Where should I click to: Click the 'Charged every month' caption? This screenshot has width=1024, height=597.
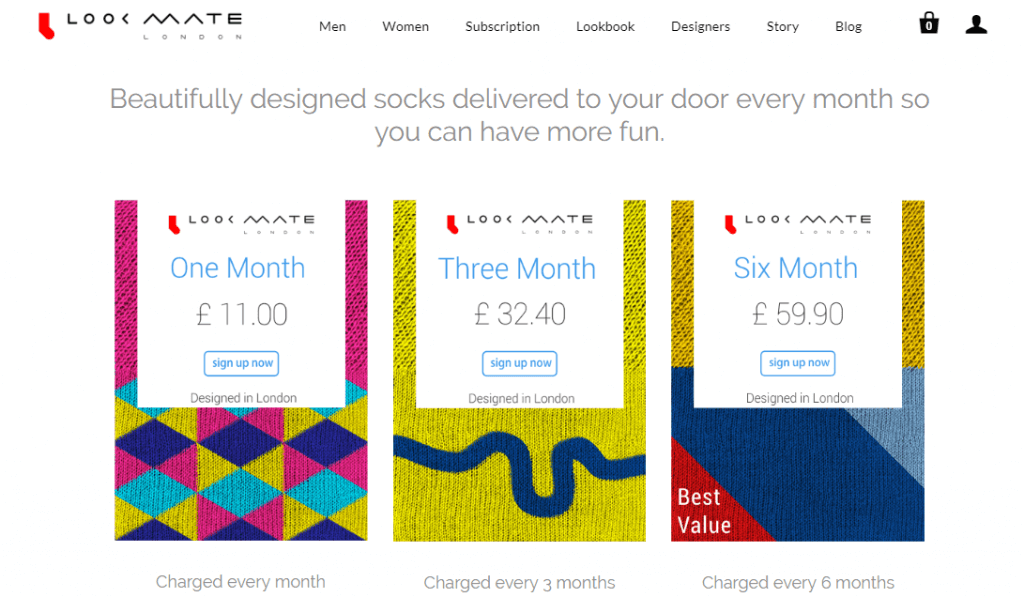coord(240,581)
